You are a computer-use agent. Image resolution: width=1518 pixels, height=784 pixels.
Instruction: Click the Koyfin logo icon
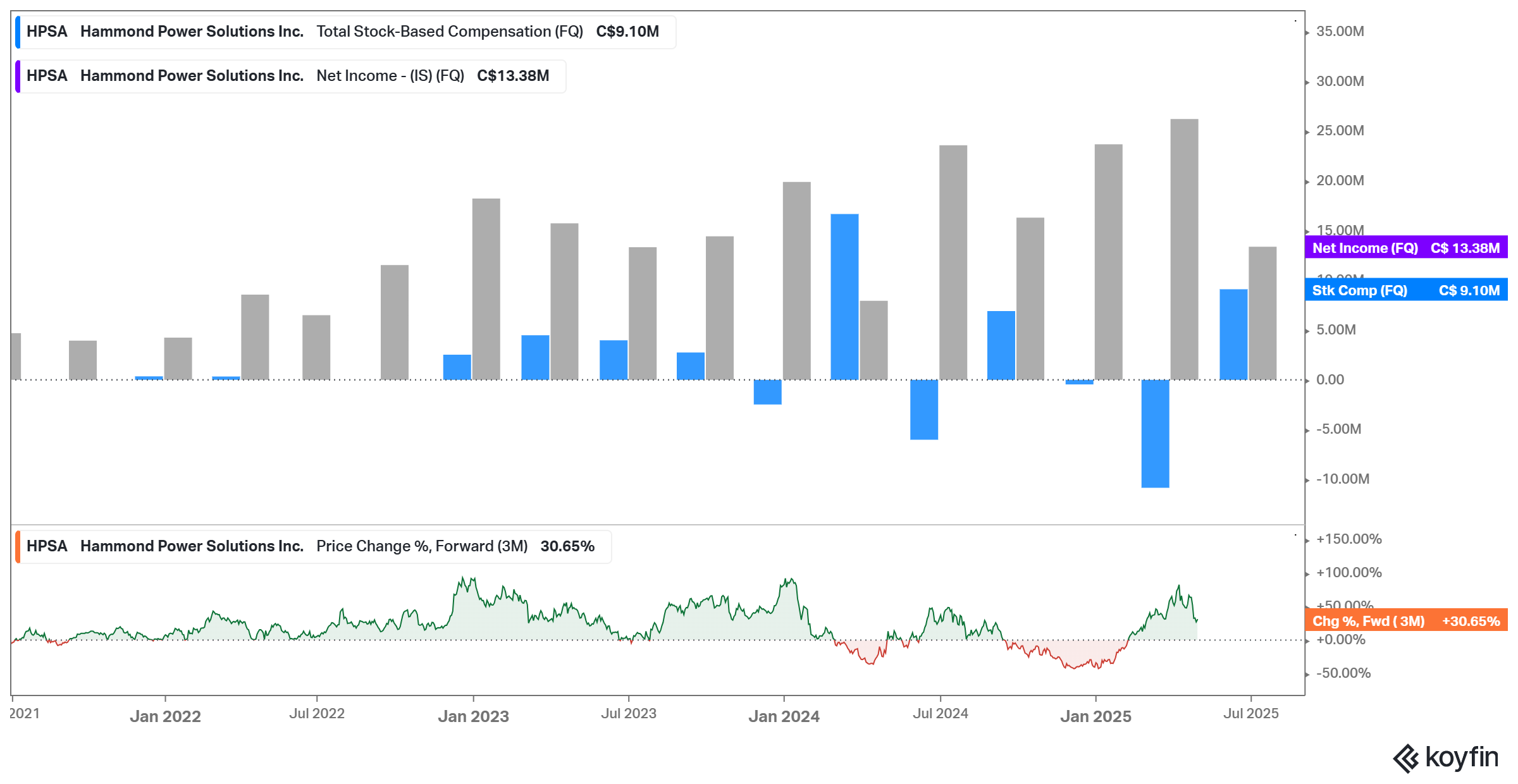pyautogui.click(x=1405, y=758)
